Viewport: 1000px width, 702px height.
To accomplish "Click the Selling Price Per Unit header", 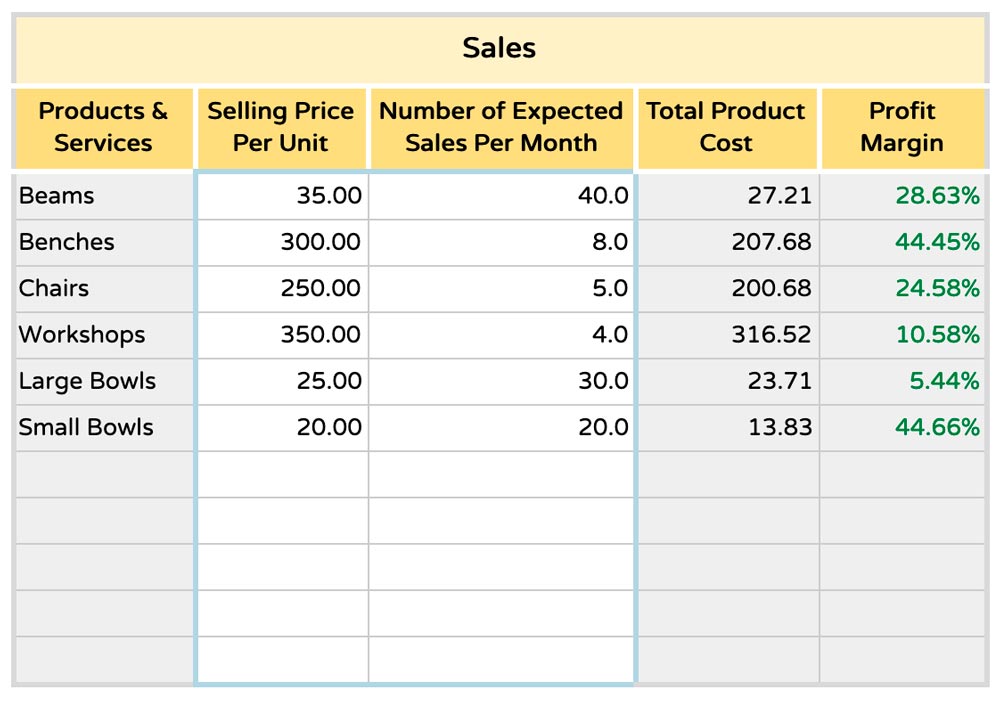I will click(281, 128).
